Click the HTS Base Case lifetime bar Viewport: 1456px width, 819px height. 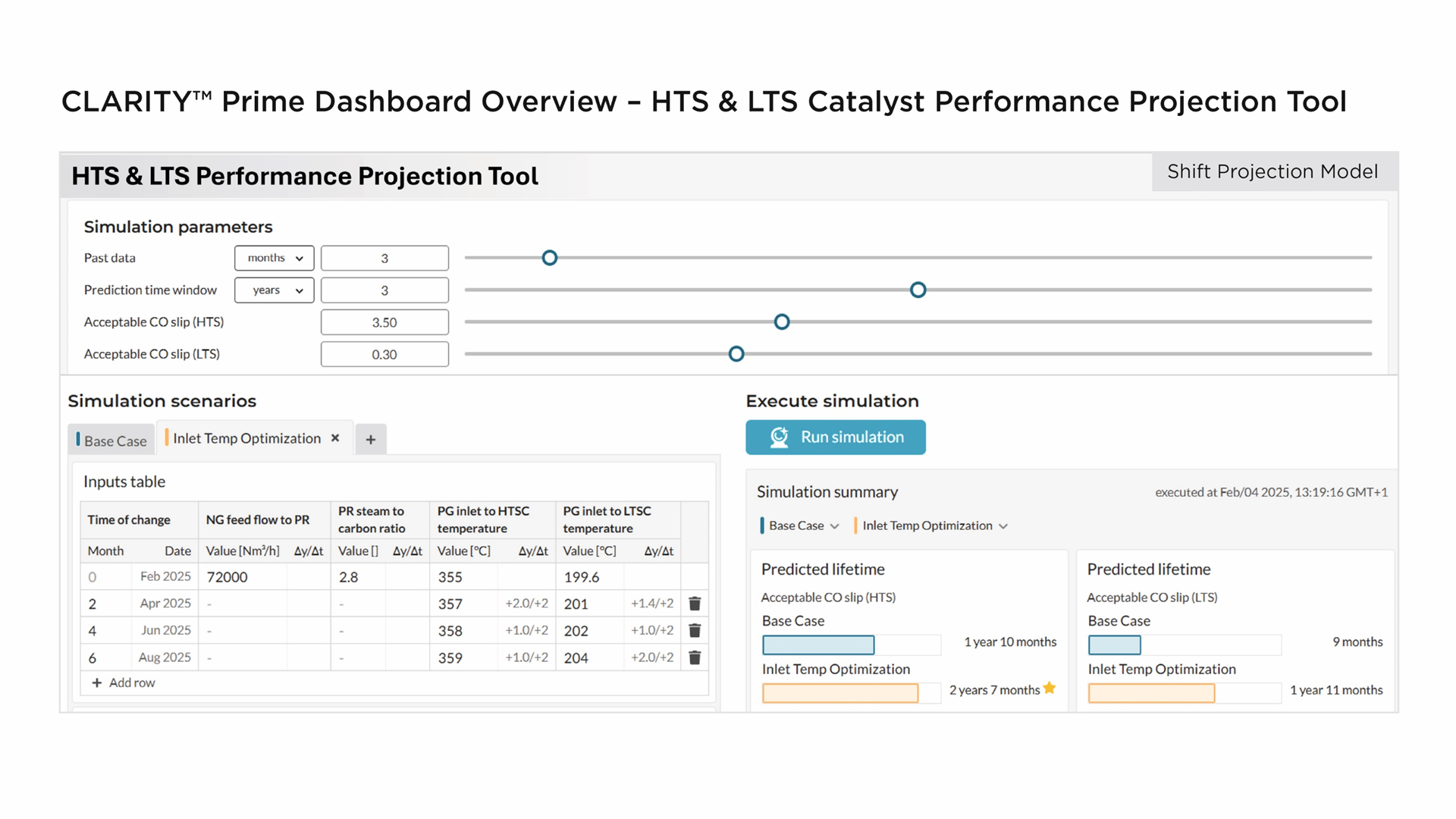pos(852,645)
